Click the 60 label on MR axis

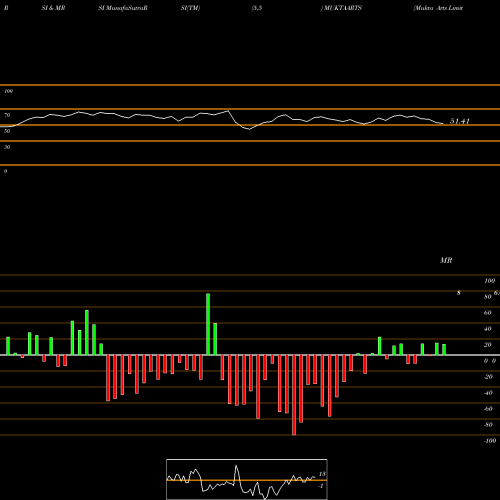coord(488,313)
